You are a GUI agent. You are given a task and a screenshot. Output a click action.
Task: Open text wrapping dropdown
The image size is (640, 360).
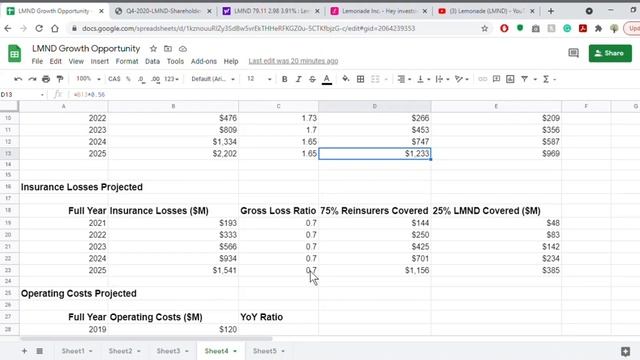click(442, 79)
